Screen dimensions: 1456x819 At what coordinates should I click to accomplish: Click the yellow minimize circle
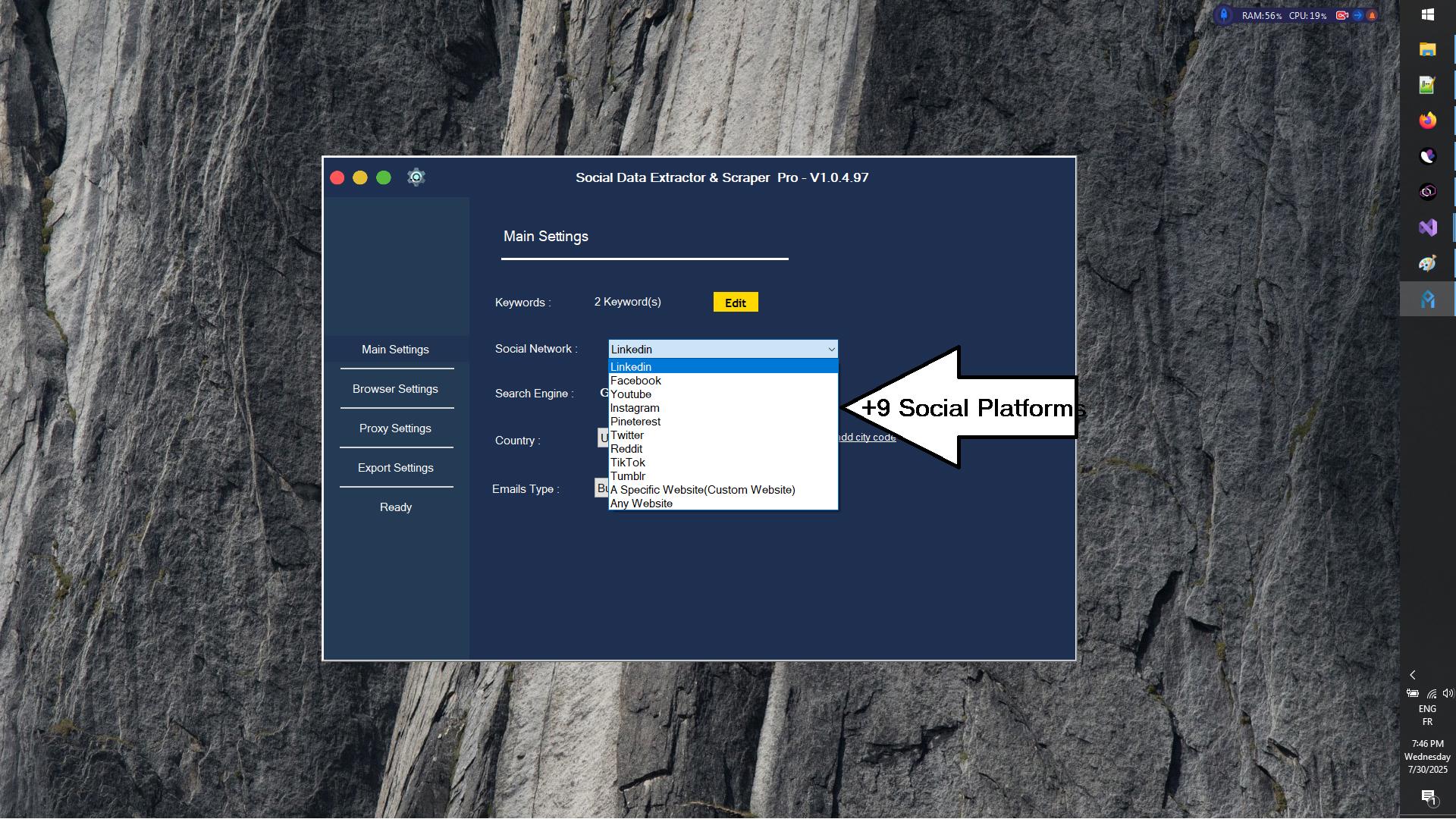coord(360,177)
